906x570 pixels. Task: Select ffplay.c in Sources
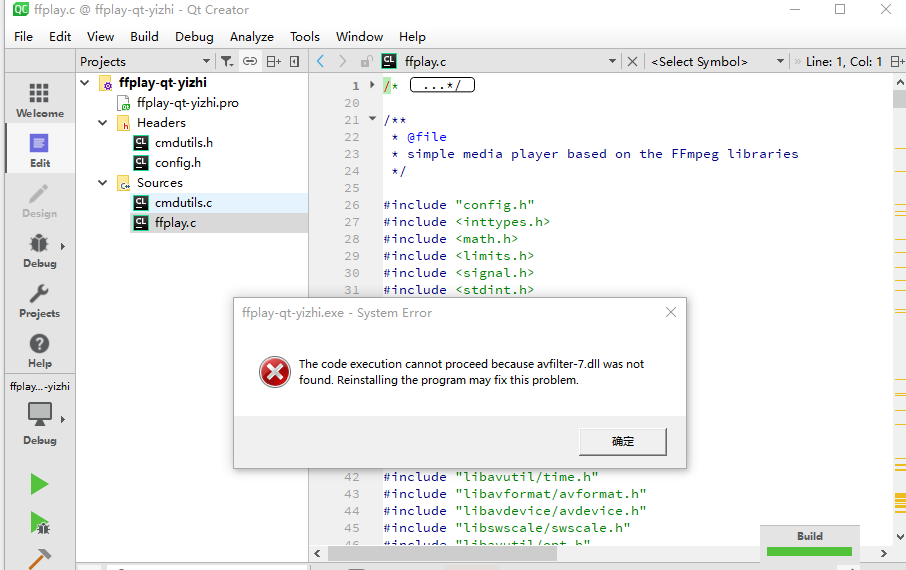pyautogui.click(x=175, y=223)
